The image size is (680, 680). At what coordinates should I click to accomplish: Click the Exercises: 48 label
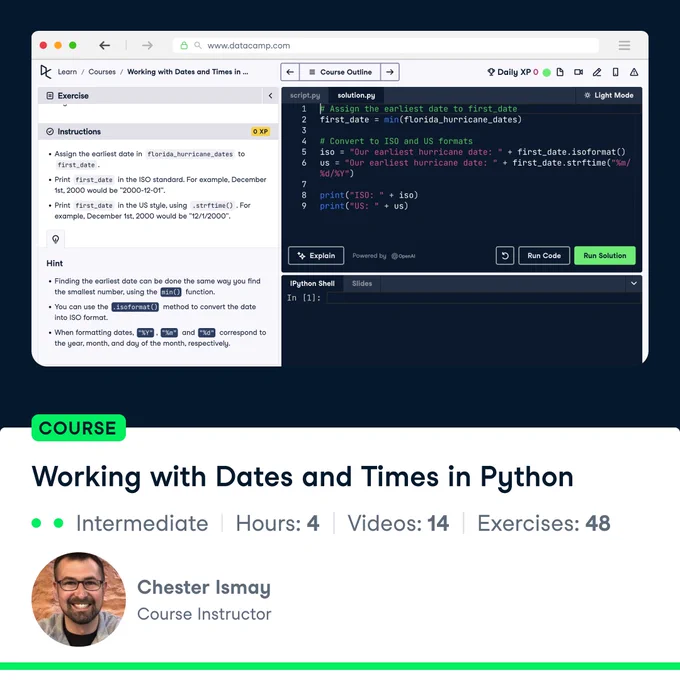click(544, 523)
